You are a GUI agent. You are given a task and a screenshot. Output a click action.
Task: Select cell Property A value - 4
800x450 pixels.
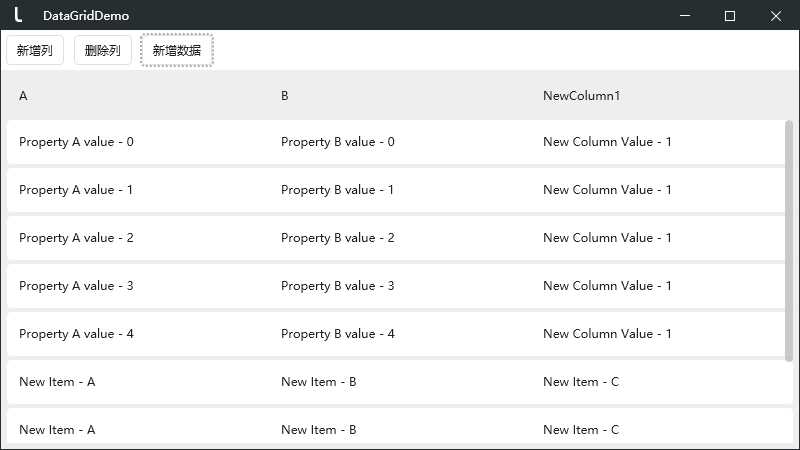click(138, 334)
